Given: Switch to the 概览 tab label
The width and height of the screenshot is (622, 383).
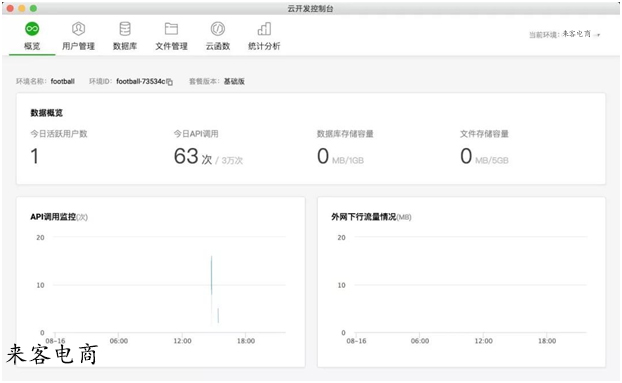Looking at the screenshot, I should pyautogui.click(x=32, y=46).
